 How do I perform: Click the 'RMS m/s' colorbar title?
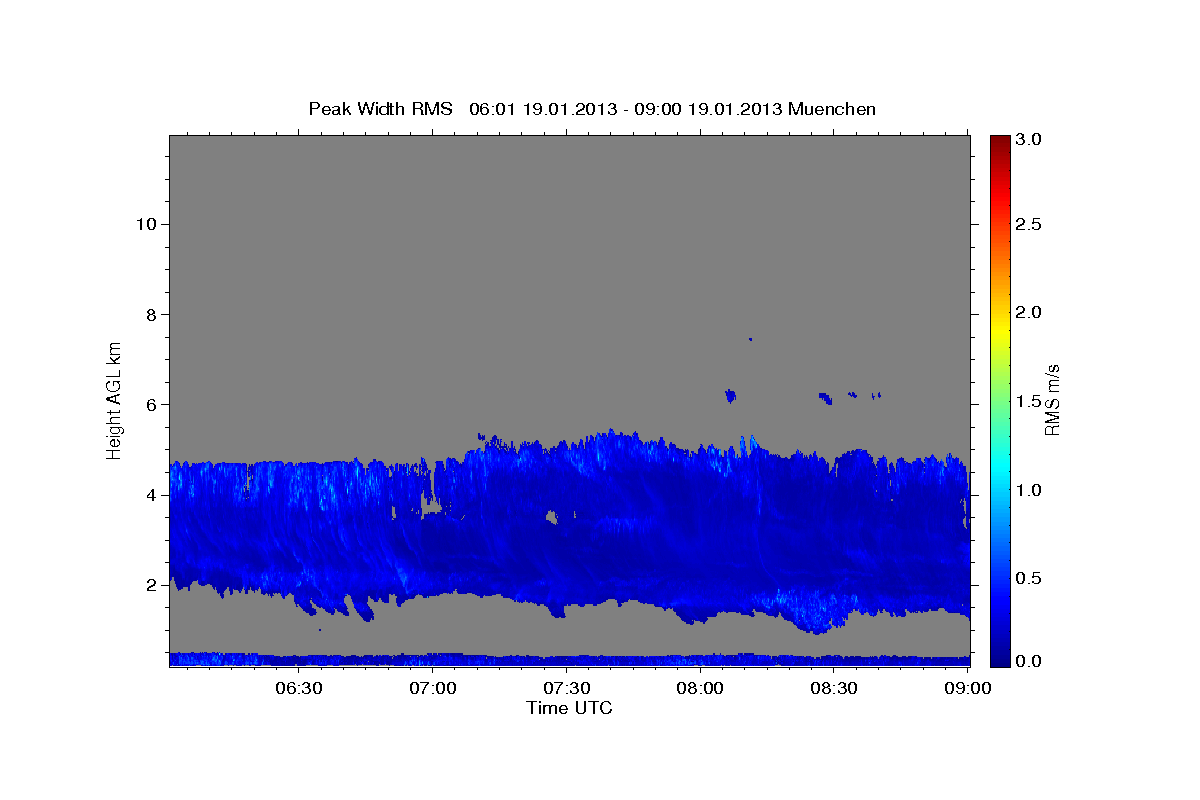point(1052,400)
